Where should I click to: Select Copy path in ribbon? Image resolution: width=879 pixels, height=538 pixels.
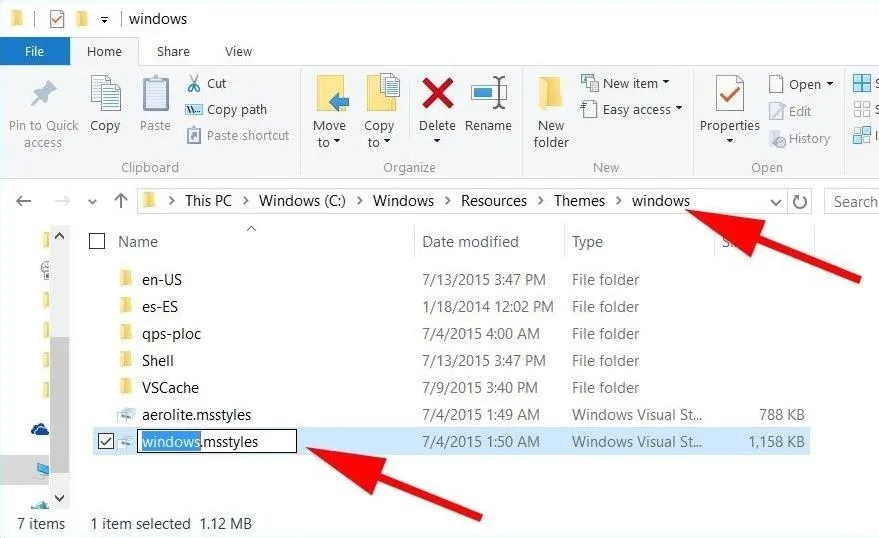pos(226,109)
